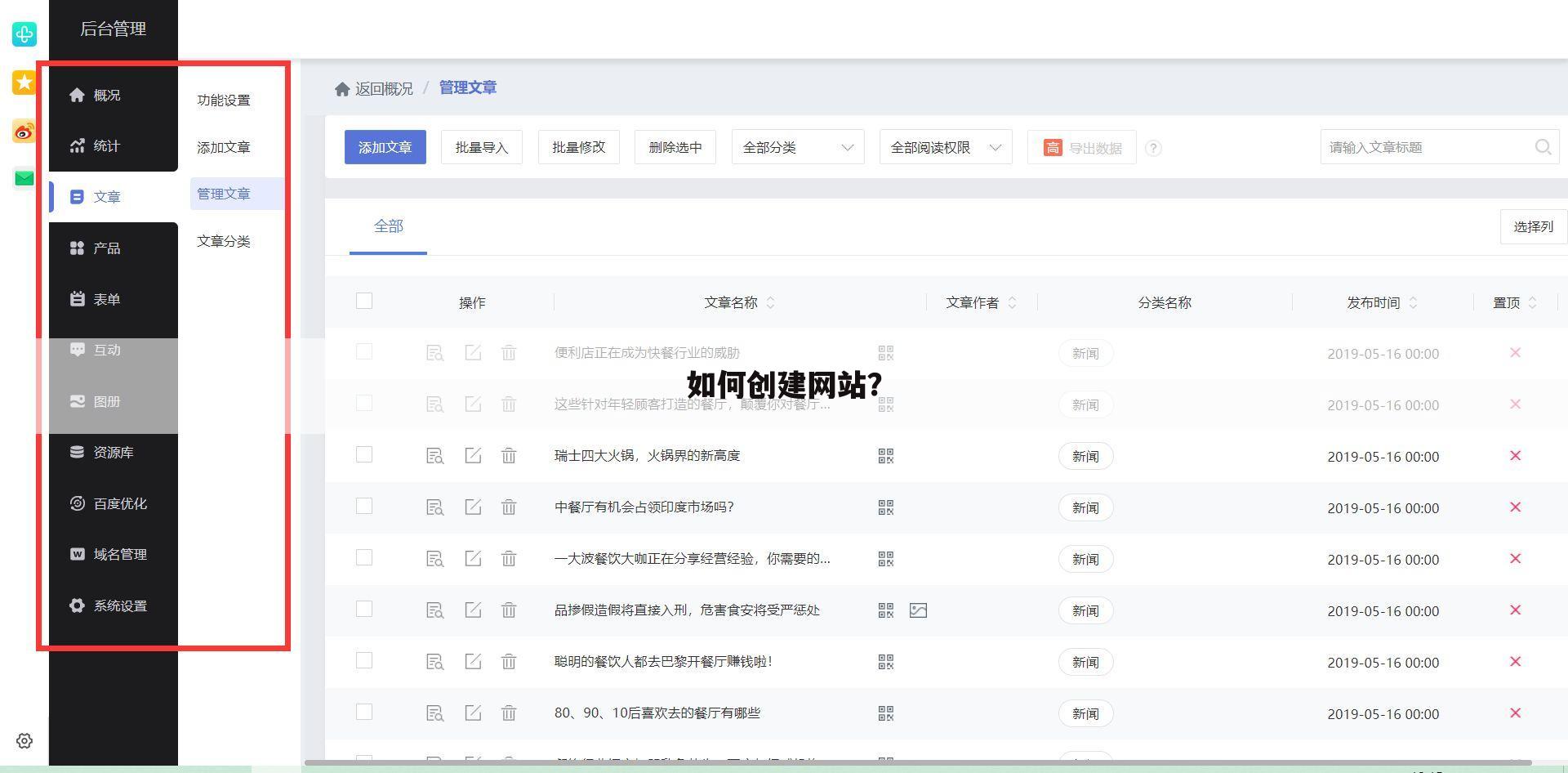The image size is (1568, 773).
Task: Open settings gear at bottom left
Action: tap(24, 740)
